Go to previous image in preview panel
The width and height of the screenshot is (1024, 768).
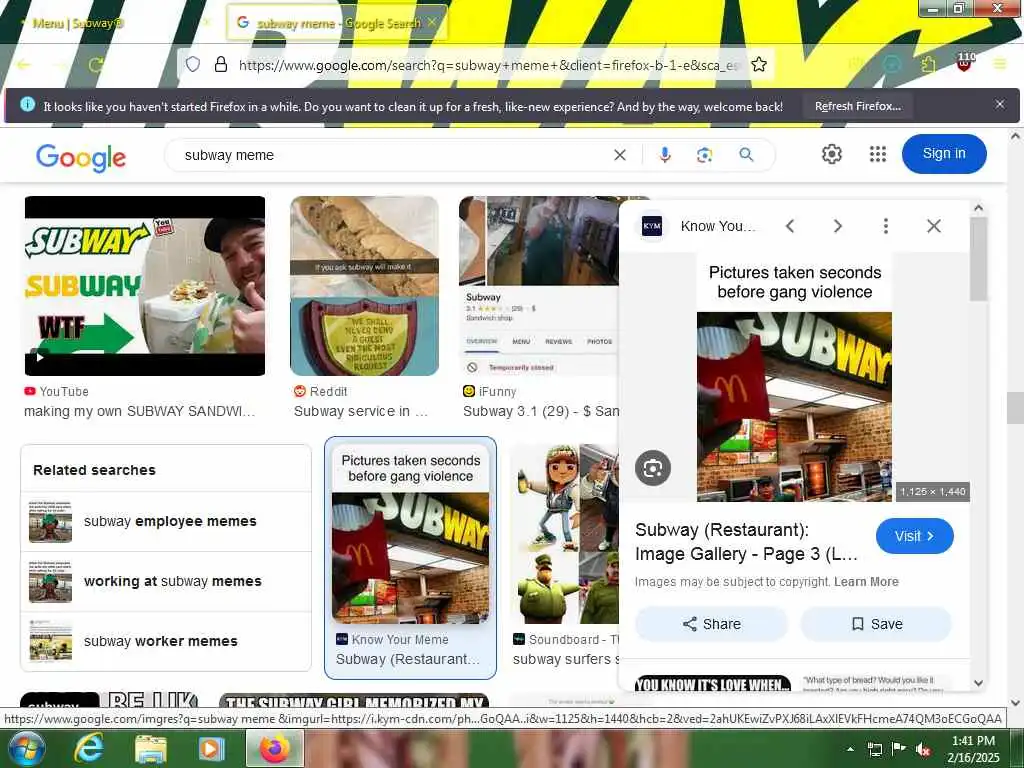click(x=790, y=226)
